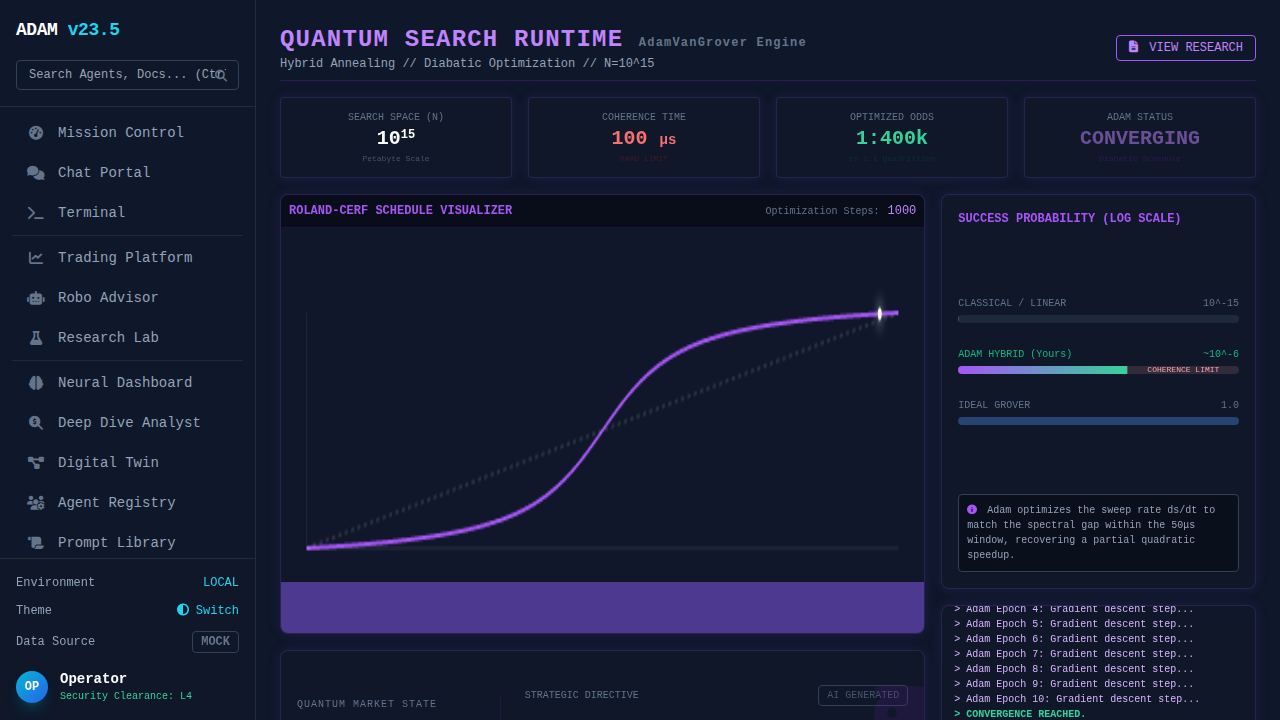The image size is (1280, 720).
Task: Open the Deep Dive Analyst page
Action: 128,423
